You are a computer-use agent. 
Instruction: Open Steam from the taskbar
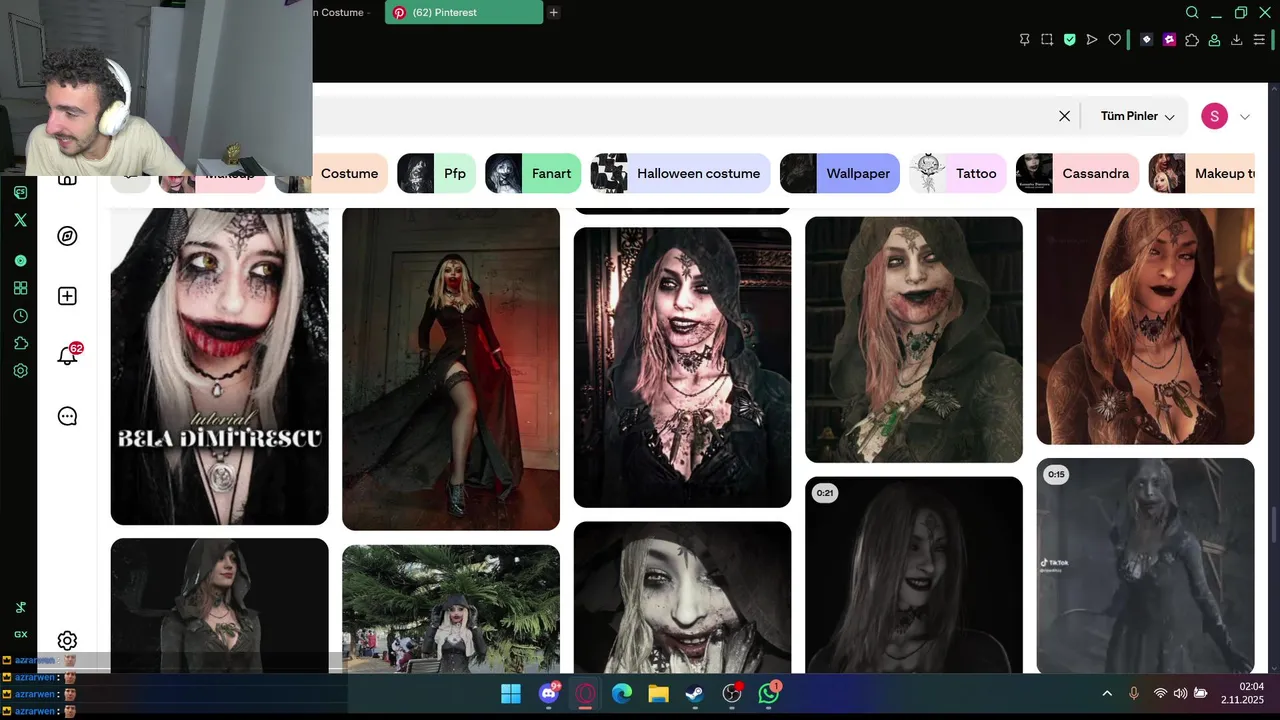695,693
